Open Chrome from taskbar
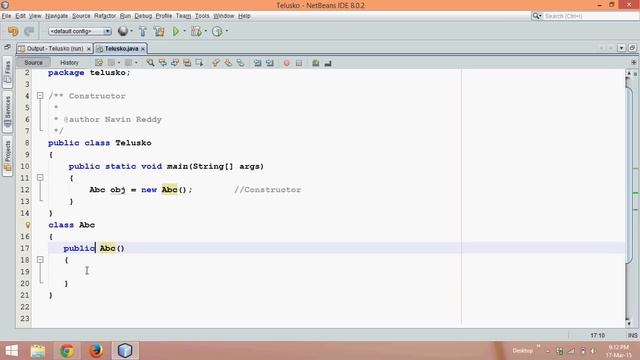 coord(67,351)
